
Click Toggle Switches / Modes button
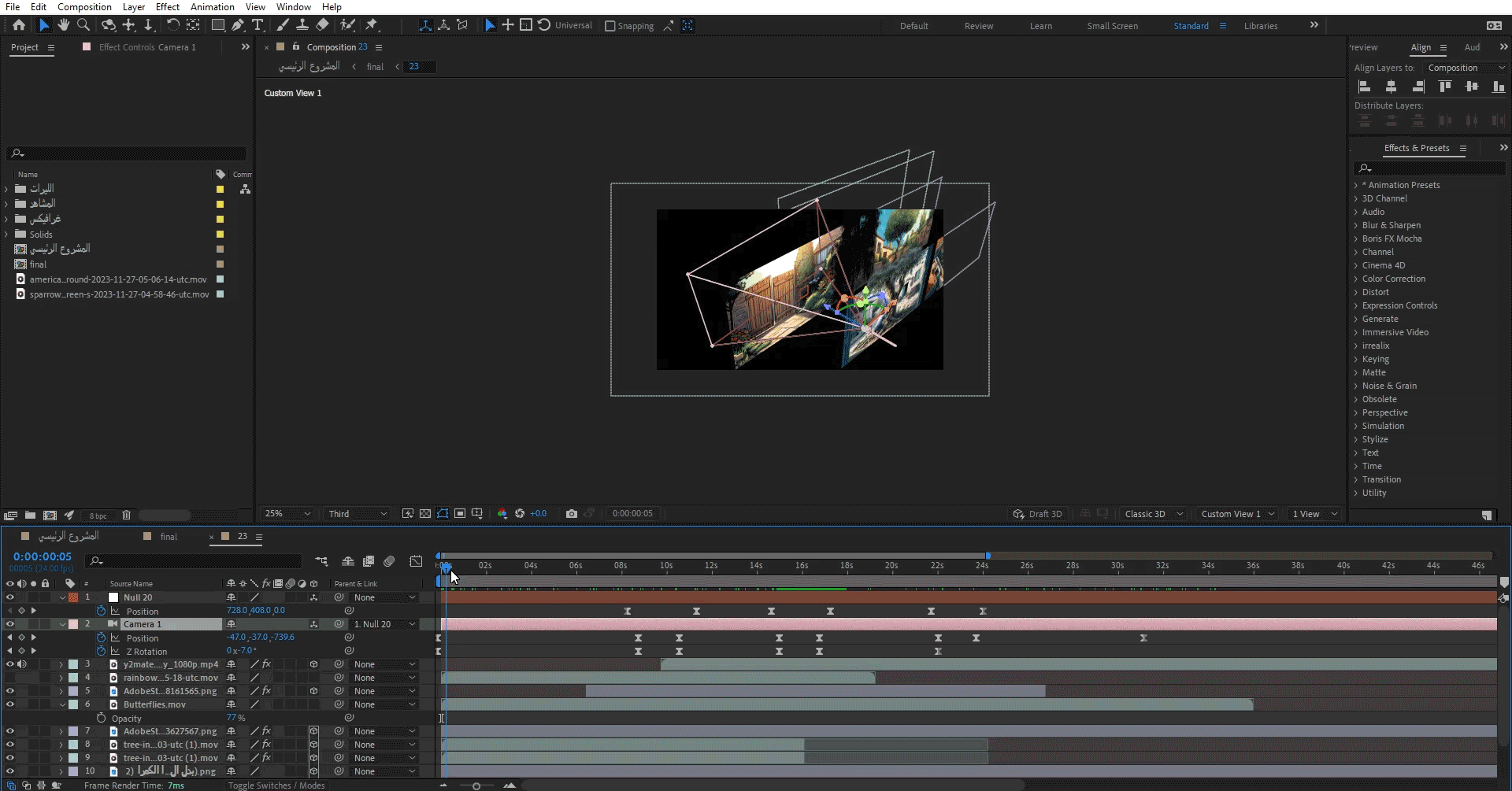[x=276, y=785]
